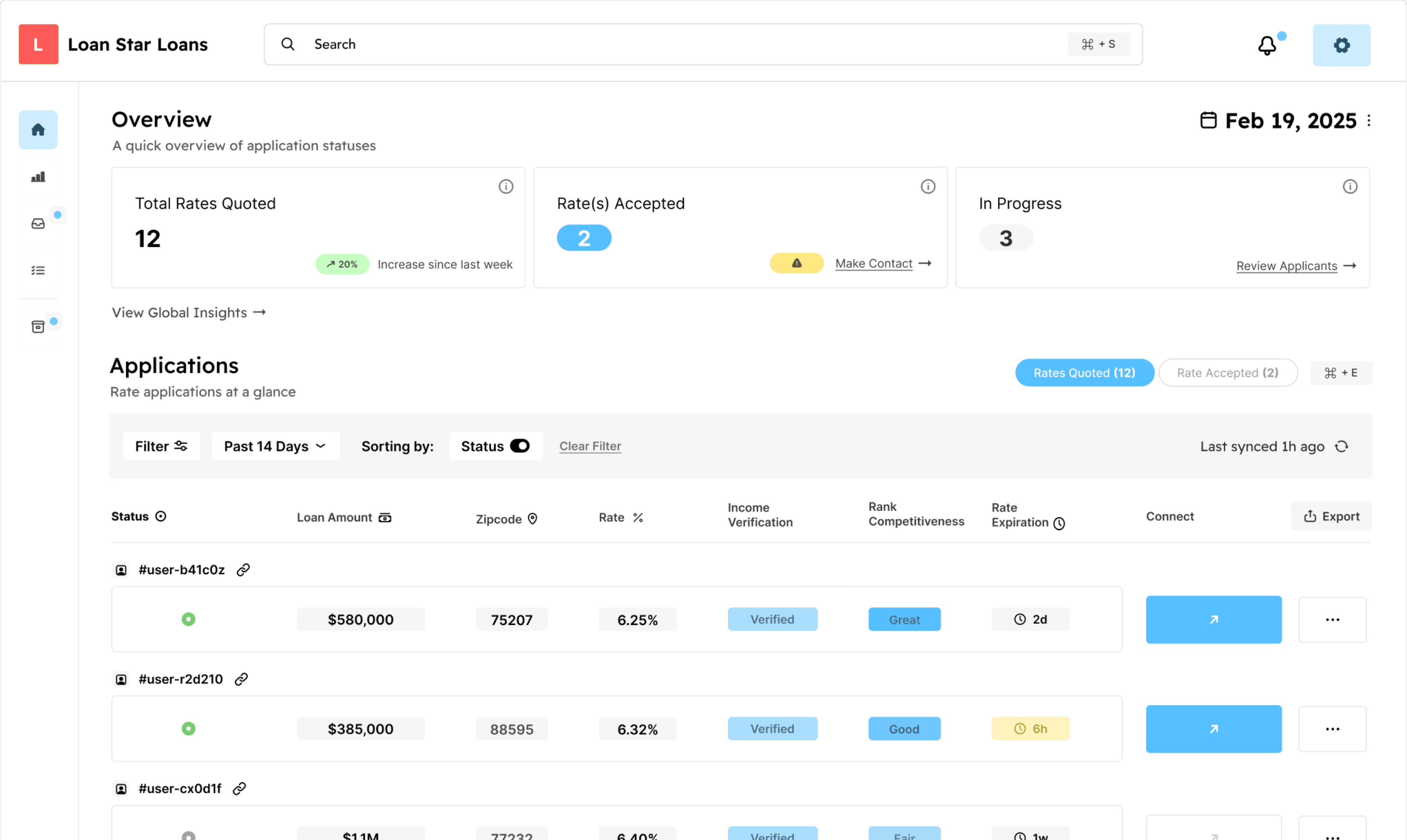1407x840 pixels.
Task: Open the date options kebab menu
Action: [x=1369, y=121]
